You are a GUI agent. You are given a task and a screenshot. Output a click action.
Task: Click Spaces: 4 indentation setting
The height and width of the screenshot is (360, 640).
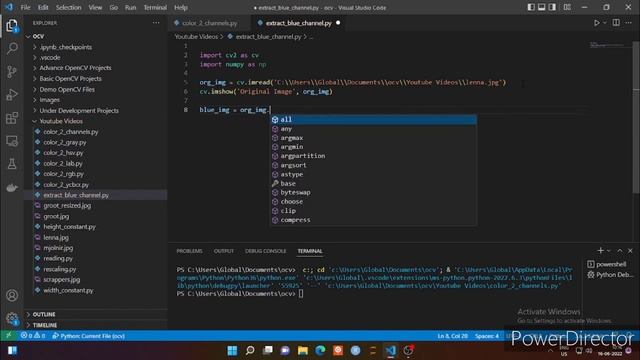[x=487, y=336]
